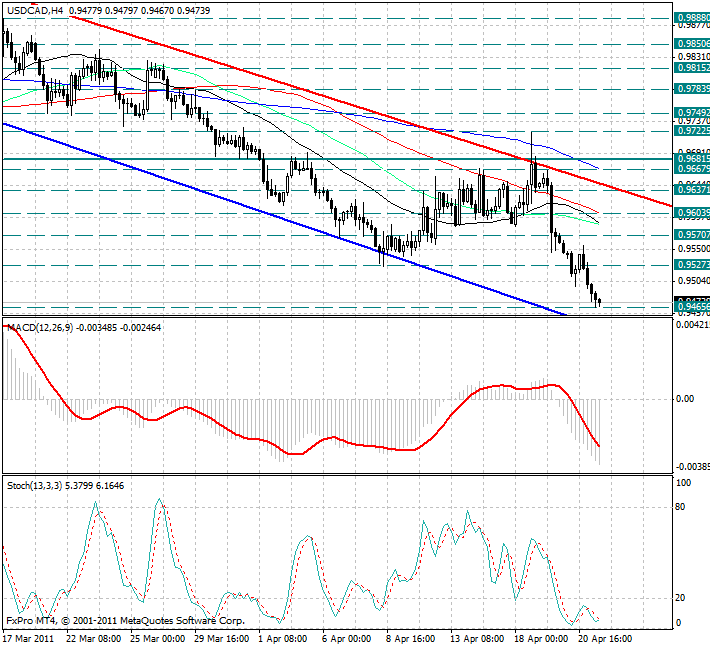Click the 0.9570 price level tag
Screen dimensions: 710x646
(x=691, y=234)
